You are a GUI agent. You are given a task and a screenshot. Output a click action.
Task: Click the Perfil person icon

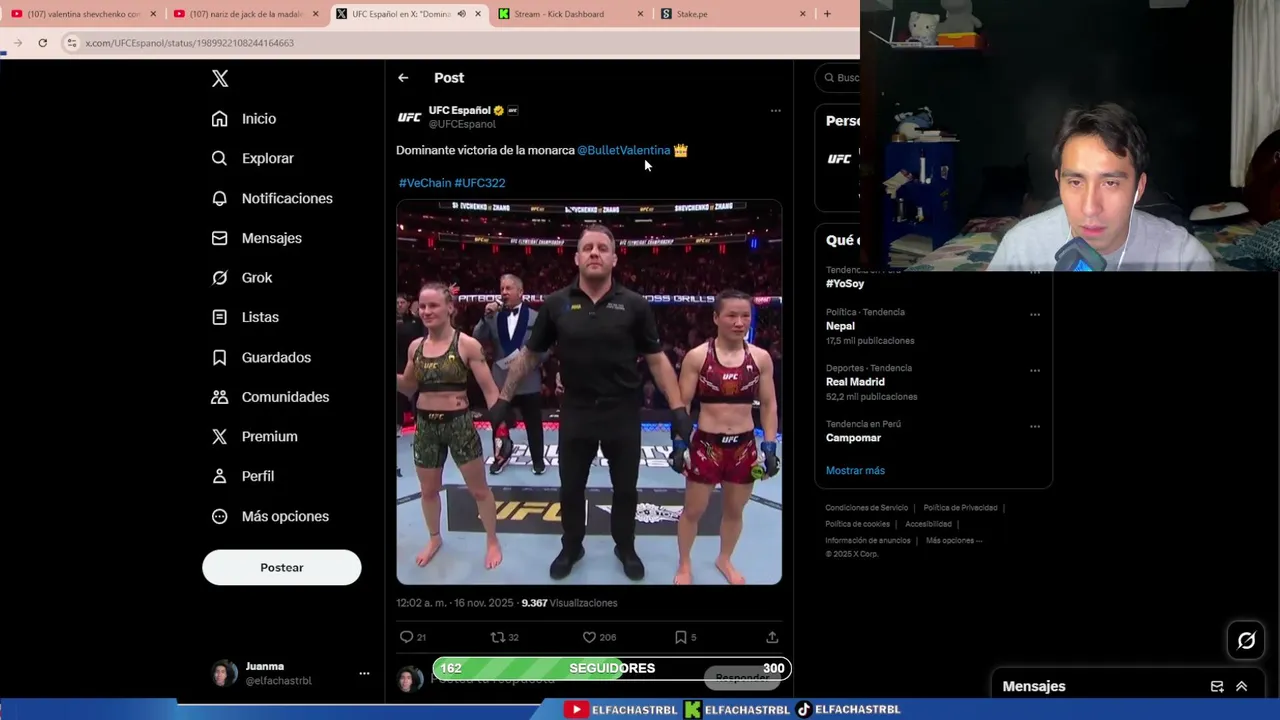click(220, 476)
